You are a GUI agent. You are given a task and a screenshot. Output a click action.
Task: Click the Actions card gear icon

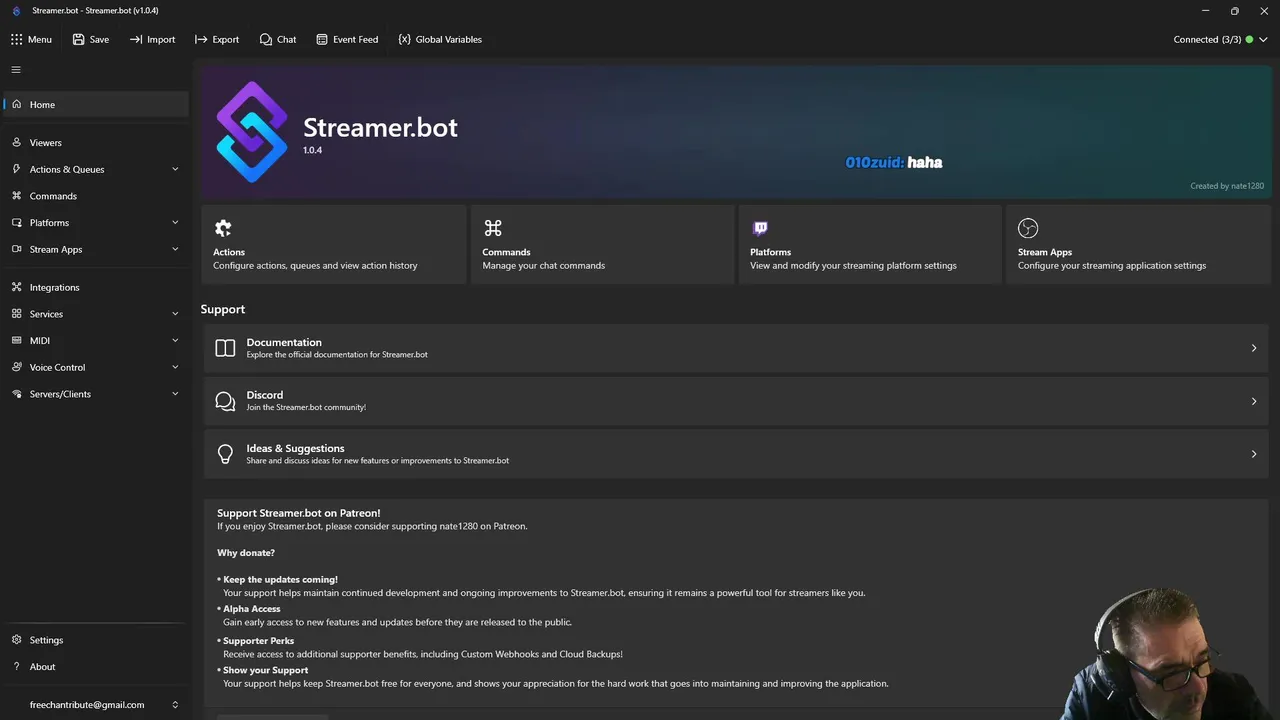[x=223, y=228]
